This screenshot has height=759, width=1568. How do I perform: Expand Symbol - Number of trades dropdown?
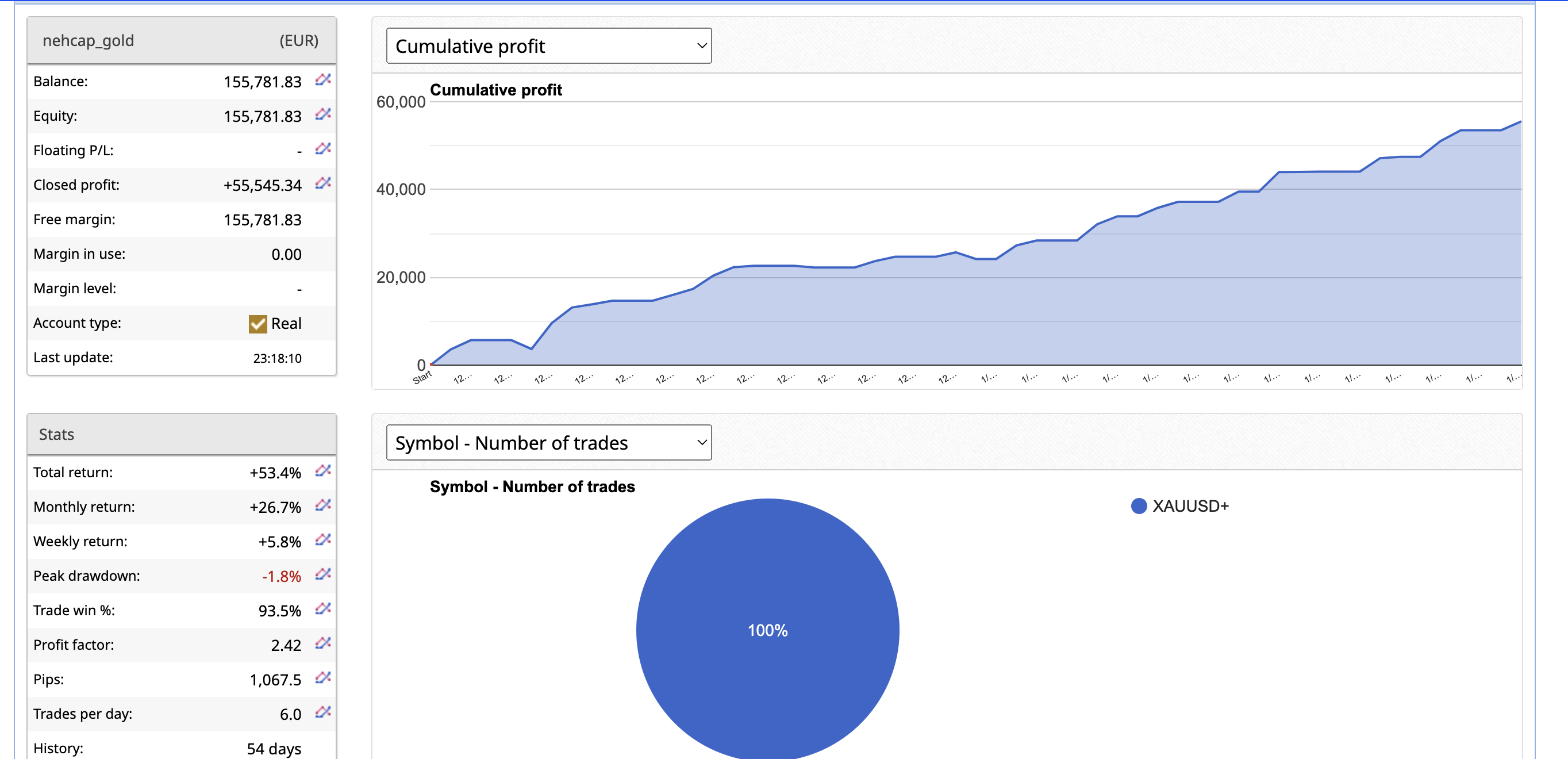(x=548, y=443)
